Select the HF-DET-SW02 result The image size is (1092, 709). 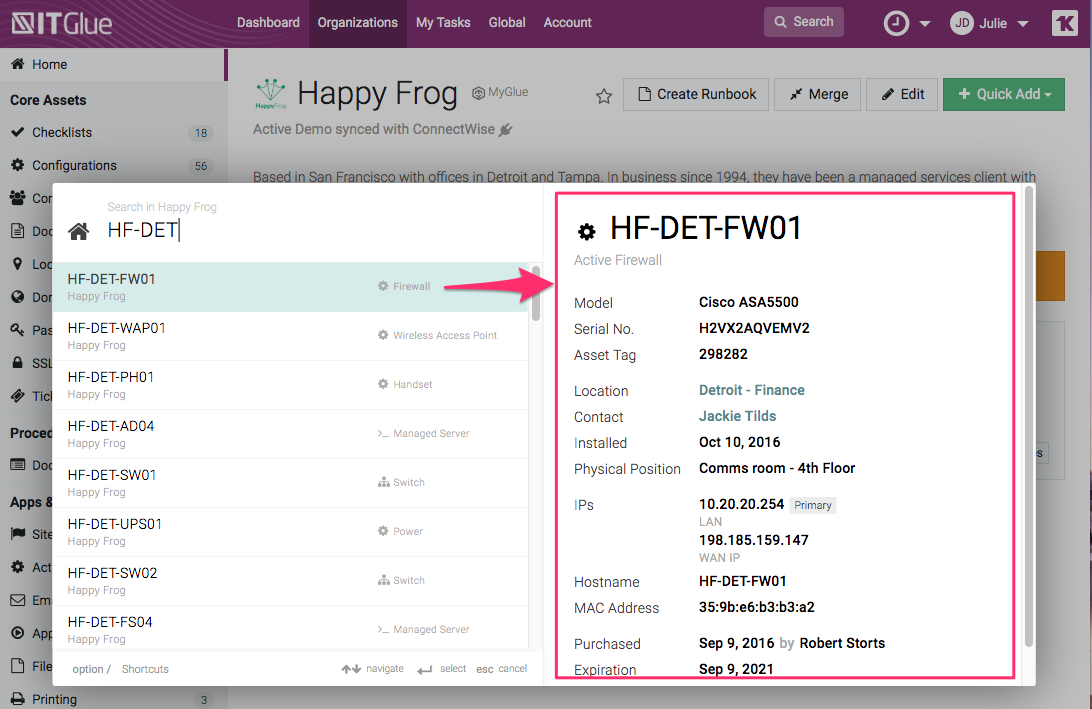(290, 580)
